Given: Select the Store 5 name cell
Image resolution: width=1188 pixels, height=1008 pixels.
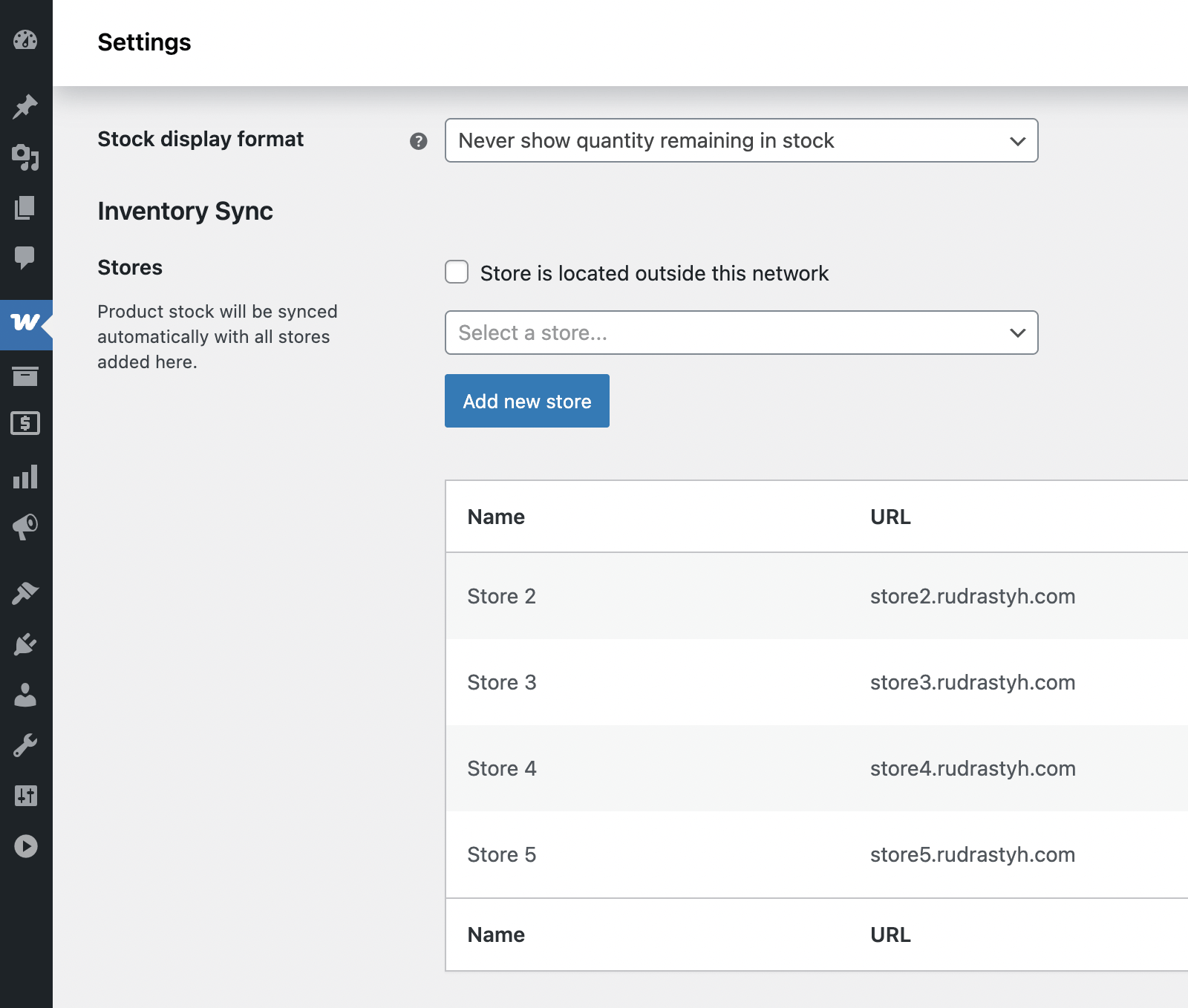Looking at the screenshot, I should pos(501,854).
